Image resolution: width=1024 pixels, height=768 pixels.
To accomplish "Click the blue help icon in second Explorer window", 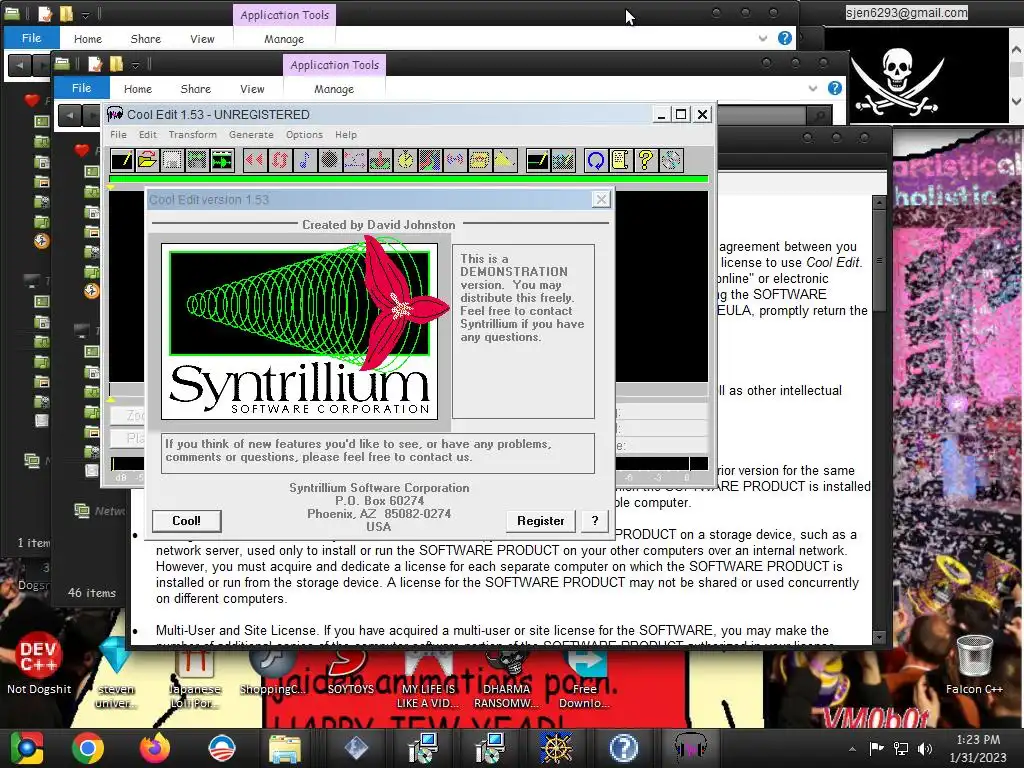I will click(x=835, y=88).
